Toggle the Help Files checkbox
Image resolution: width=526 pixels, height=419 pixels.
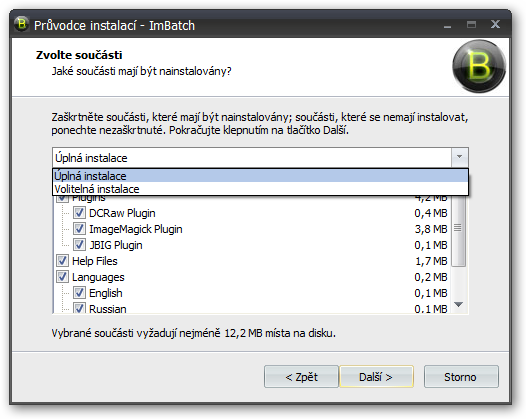pyautogui.click(x=62, y=261)
